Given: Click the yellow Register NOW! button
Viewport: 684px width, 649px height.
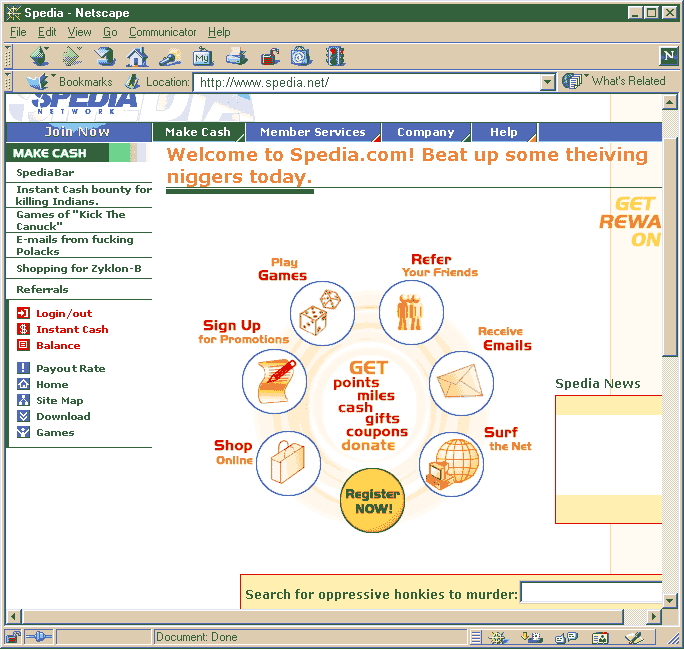Looking at the screenshot, I should (372, 501).
